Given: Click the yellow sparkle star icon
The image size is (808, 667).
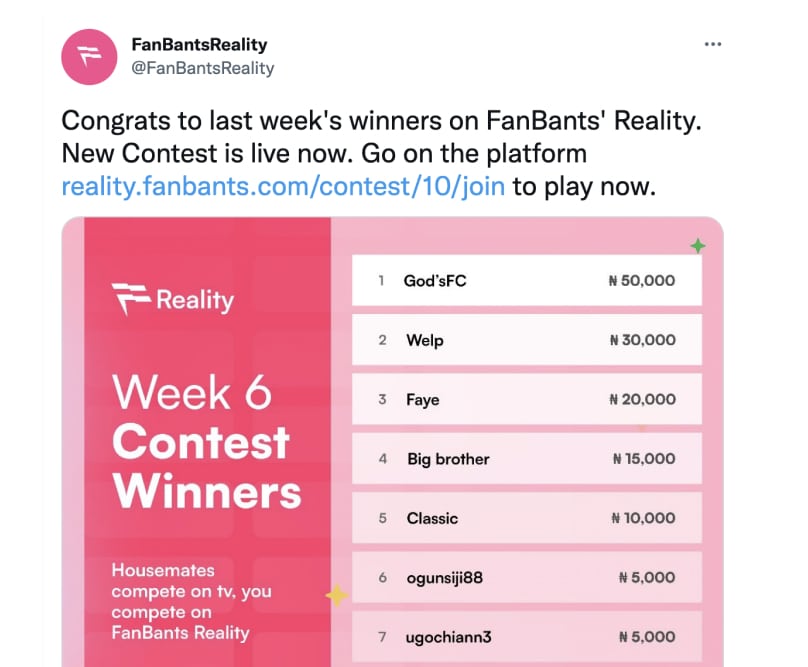Looking at the screenshot, I should point(337,596).
